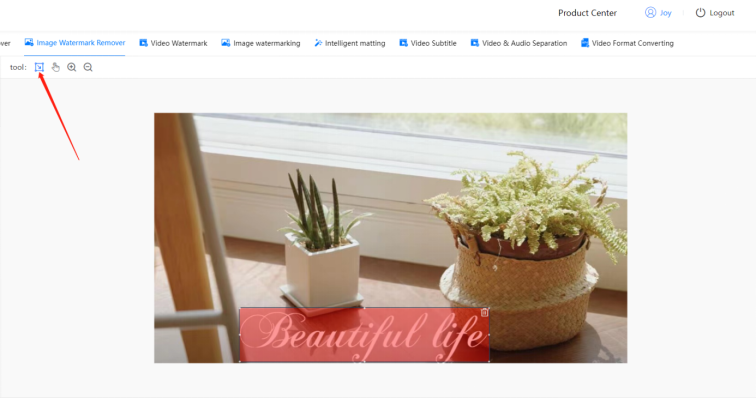This screenshot has width=756, height=398.
Task: Click the Image watermarking tab icon
Action: [x=226, y=43]
